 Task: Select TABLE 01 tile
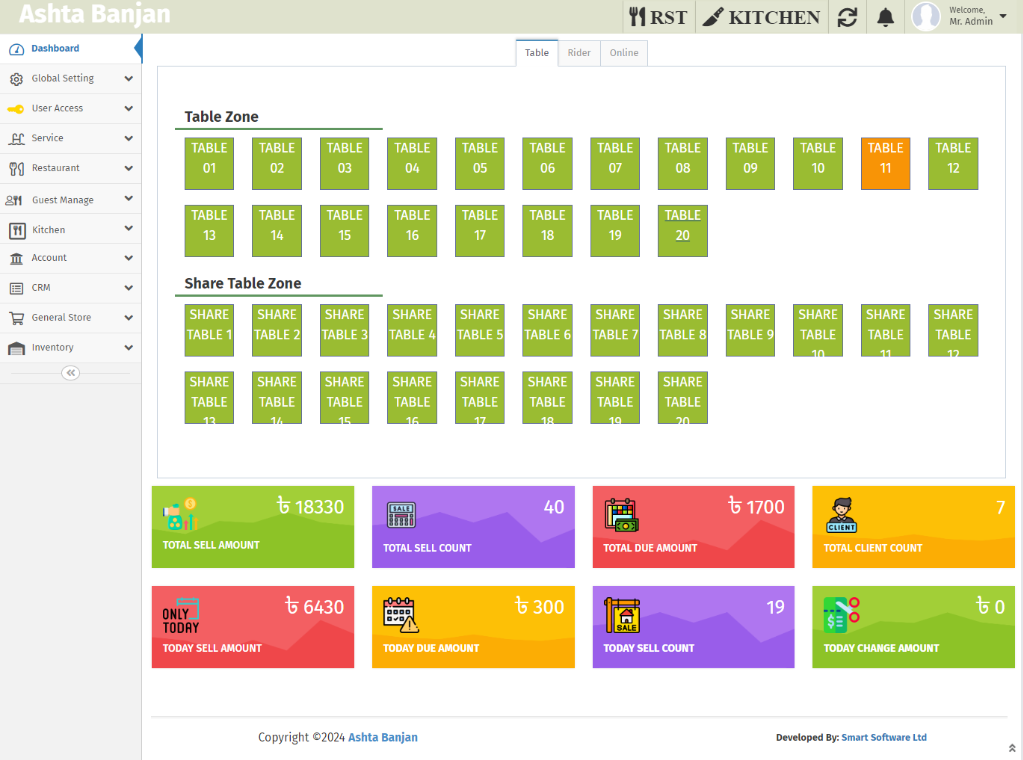[209, 164]
